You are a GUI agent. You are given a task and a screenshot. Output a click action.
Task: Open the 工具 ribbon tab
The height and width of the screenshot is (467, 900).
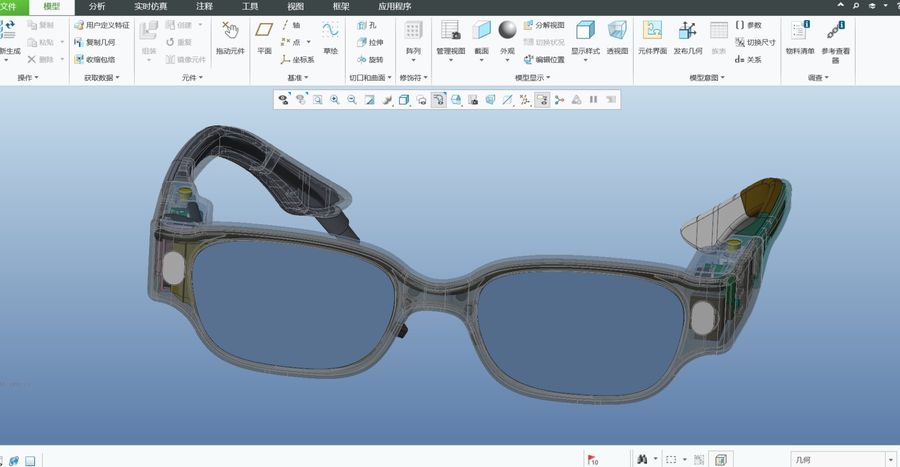pyautogui.click(x=250, y=7)
